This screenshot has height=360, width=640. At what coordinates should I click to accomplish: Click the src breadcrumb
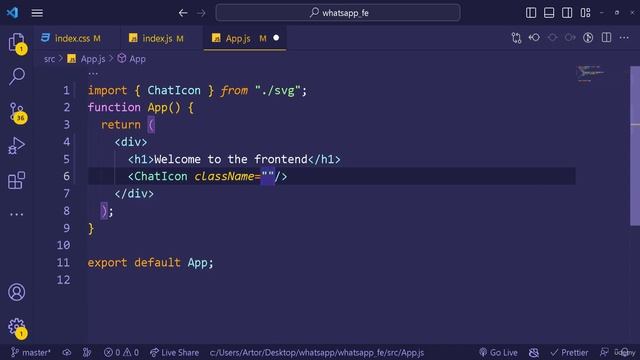pos(49,59)
